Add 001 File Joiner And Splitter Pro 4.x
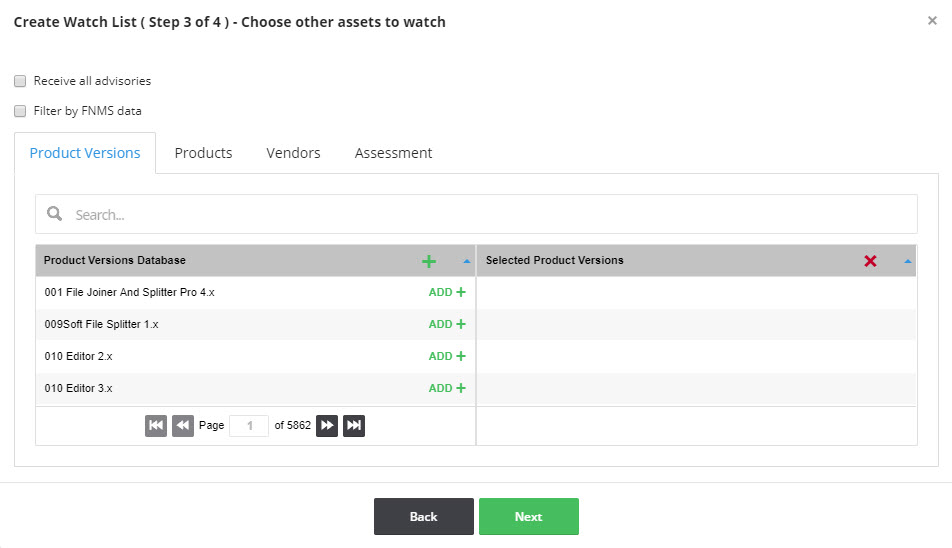Screen dimensions: 952x548 pos(447,293)
